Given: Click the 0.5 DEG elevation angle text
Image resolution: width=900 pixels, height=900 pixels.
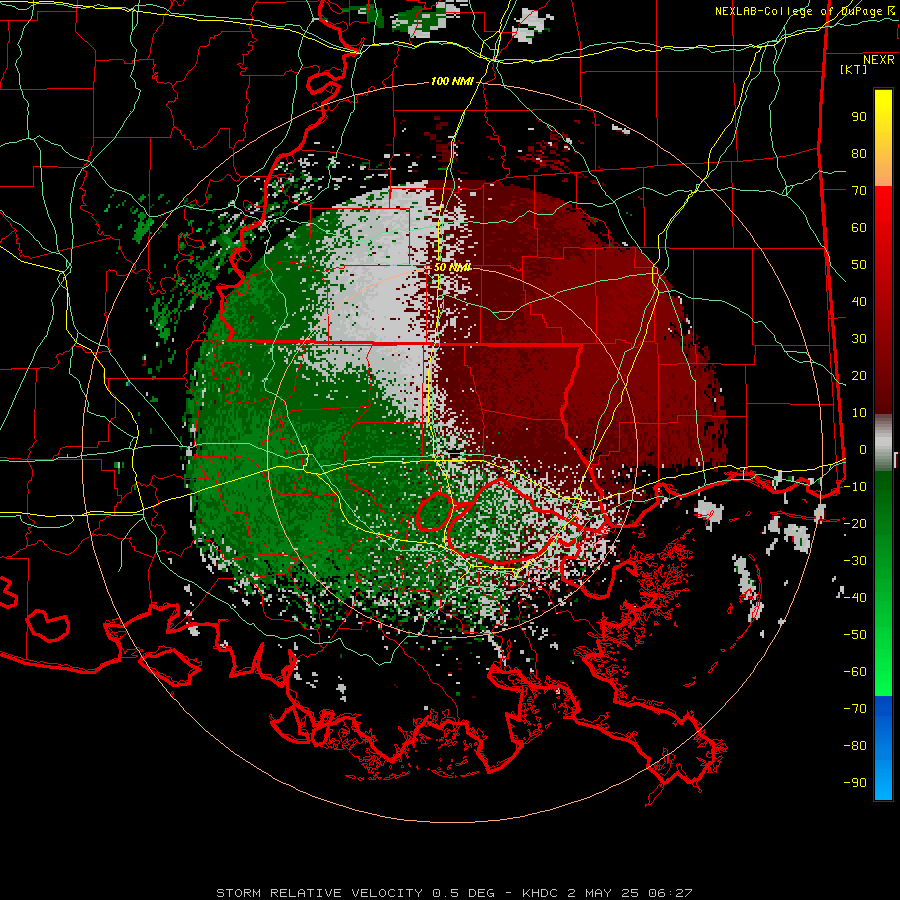Looking at the screenshot, I should point(463,893).
